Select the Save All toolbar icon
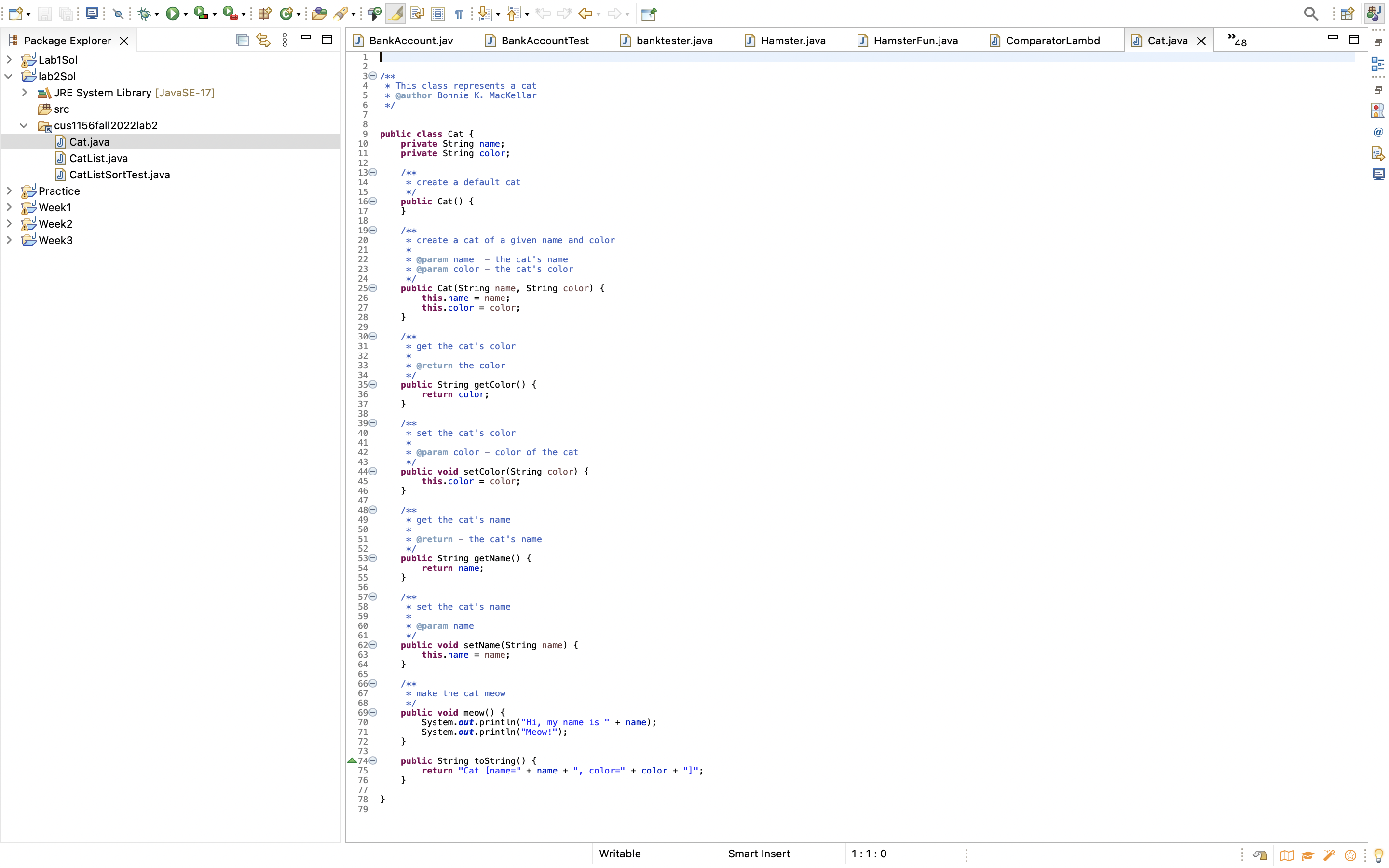Screen dimensions: 1389x868 66,13
